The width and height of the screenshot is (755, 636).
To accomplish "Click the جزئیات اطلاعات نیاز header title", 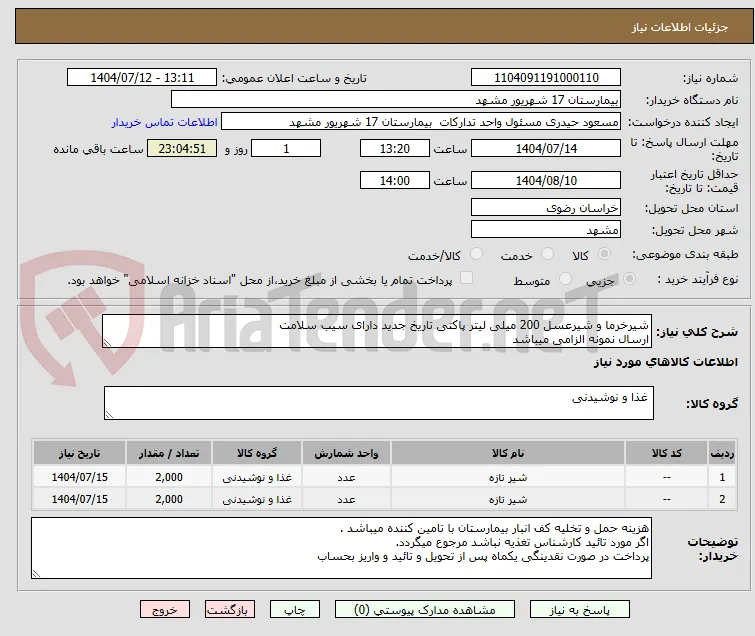I will tap(680, 27).
